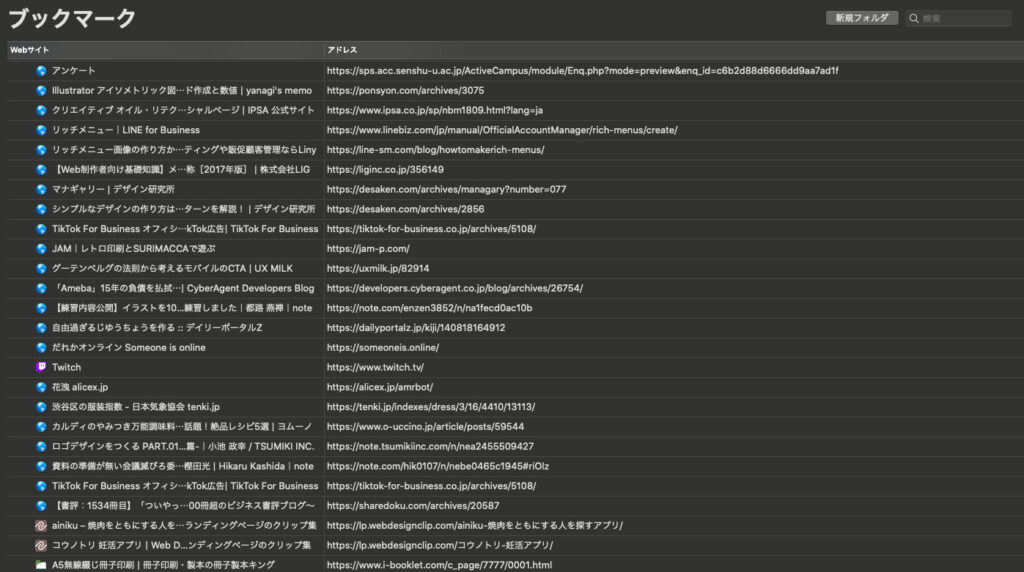Click the magnifying glass search icon
The height and width of the screenshot is (572, 1024).
click(x=914, y=18)
